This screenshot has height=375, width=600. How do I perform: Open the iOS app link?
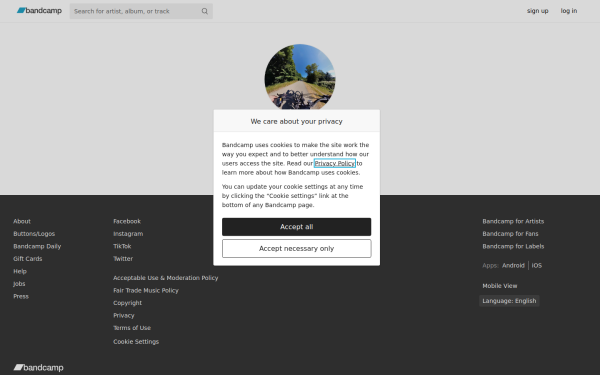536,266
